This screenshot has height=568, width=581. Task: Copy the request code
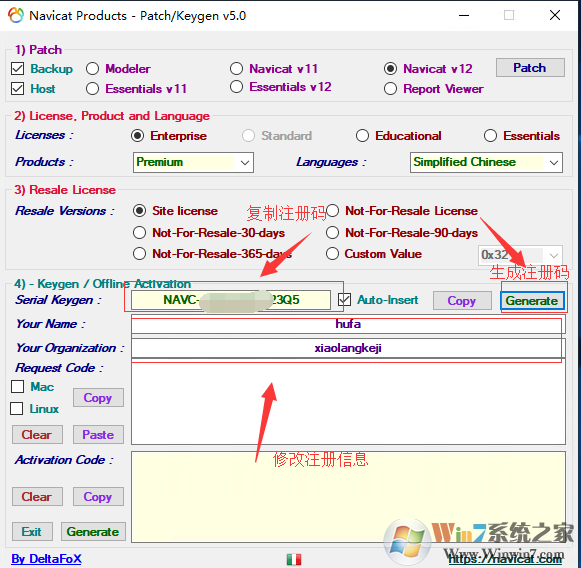(98, 398)
